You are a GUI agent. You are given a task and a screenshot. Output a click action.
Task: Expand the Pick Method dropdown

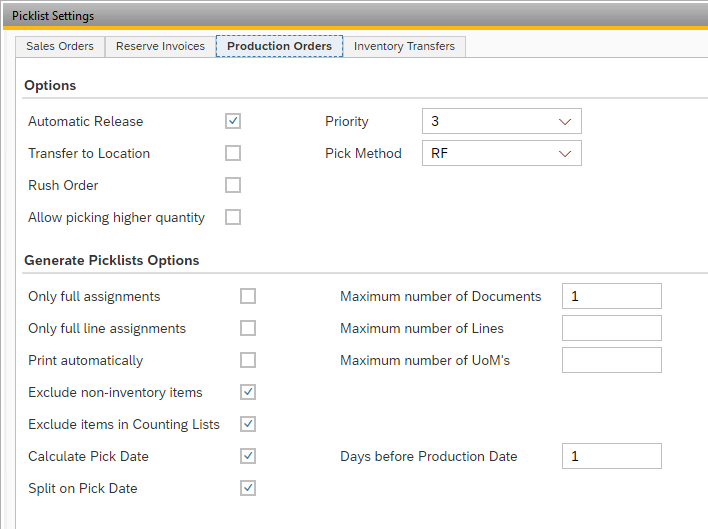pos(501,153)
